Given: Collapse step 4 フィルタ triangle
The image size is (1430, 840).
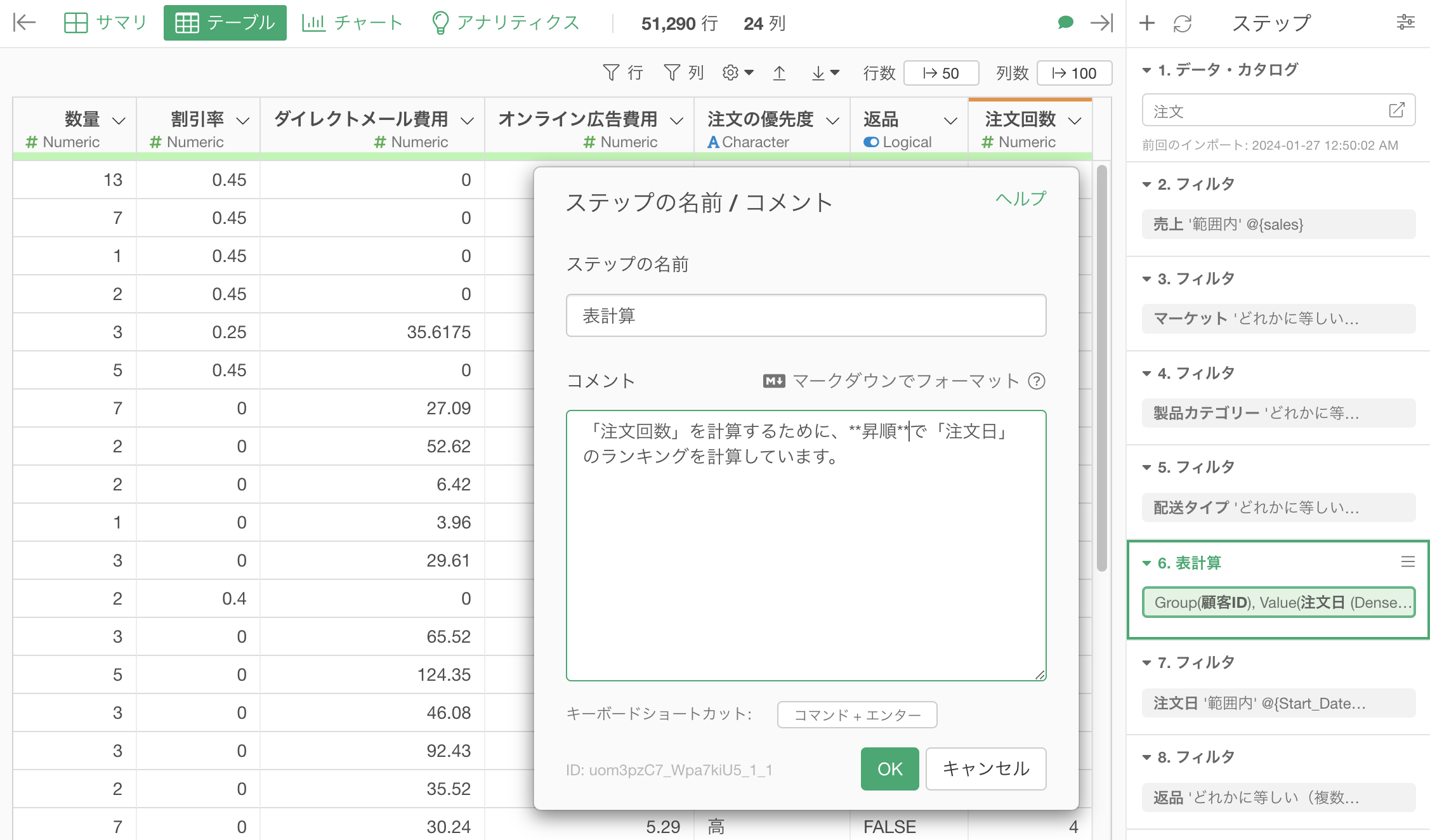Looking at the screenshot, I should [1146, 374].
